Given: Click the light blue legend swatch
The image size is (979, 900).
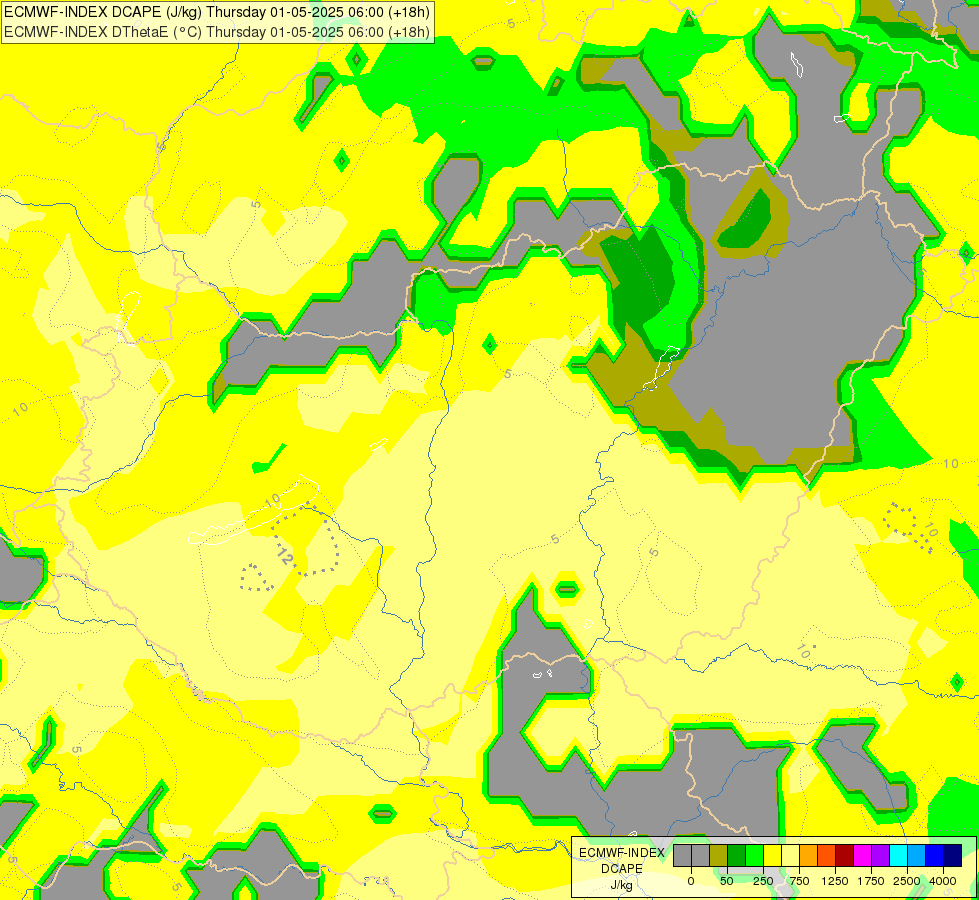Looking at the screenshot, I should click(917, 855).
